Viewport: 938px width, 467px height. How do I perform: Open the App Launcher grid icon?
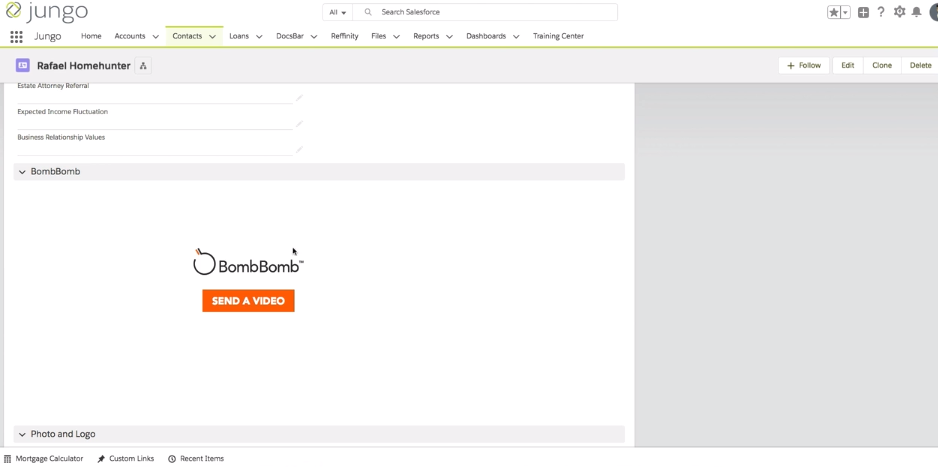pos(16,36)
